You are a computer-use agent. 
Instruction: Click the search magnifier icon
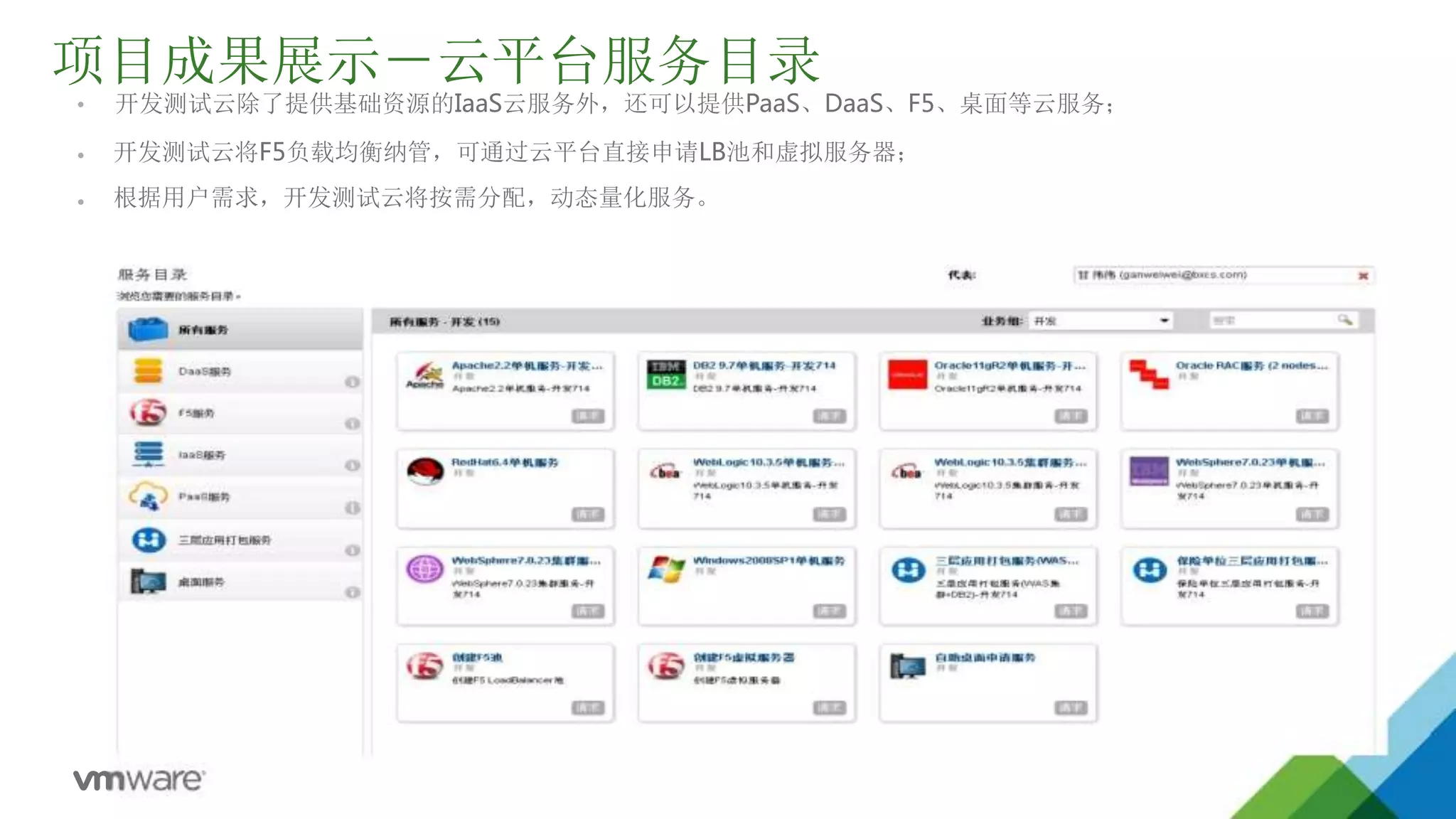click(x=1344, y=321)
